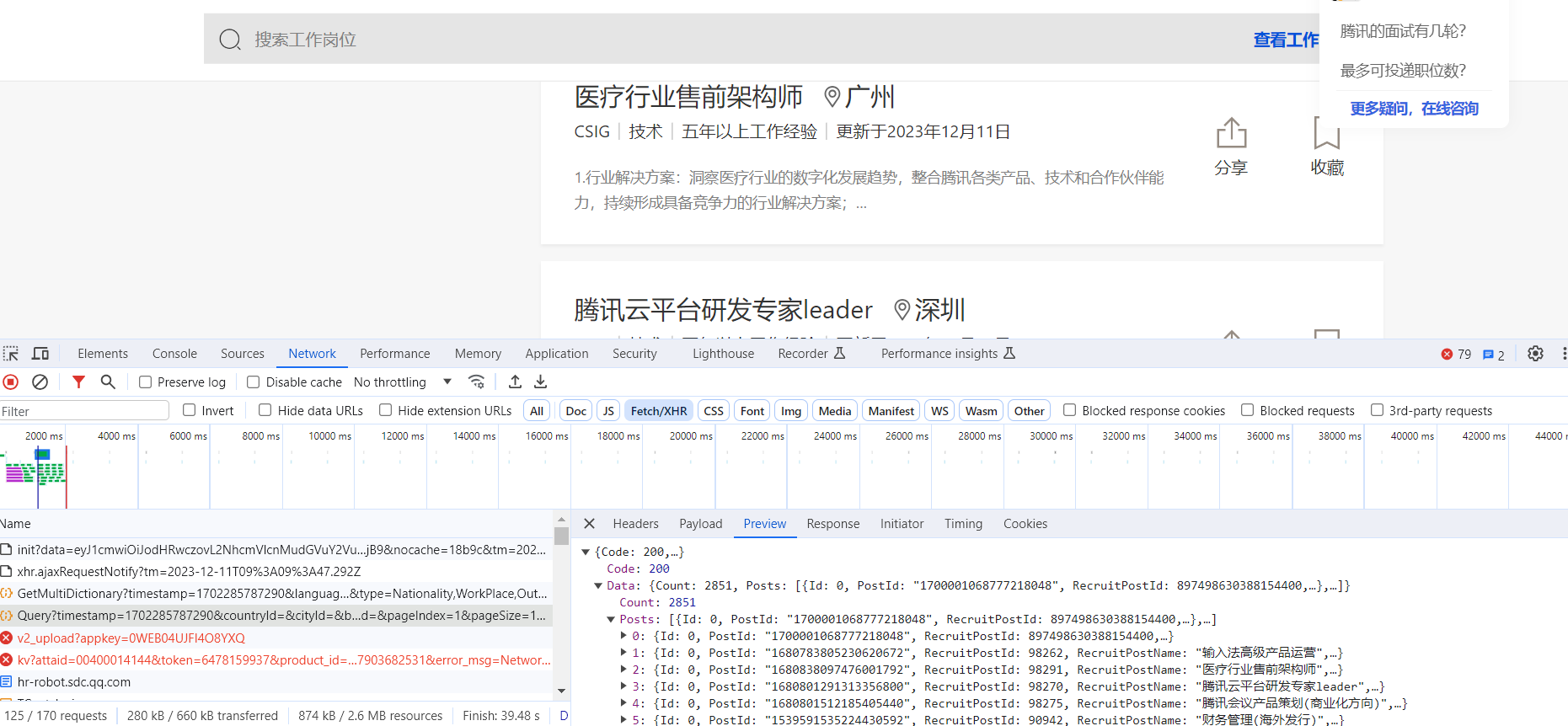Click the XHR icon beside the GetMultiDictionary request
This screenshot has width=1568, height=726.
pyautogui.click(x=7, y=594)
